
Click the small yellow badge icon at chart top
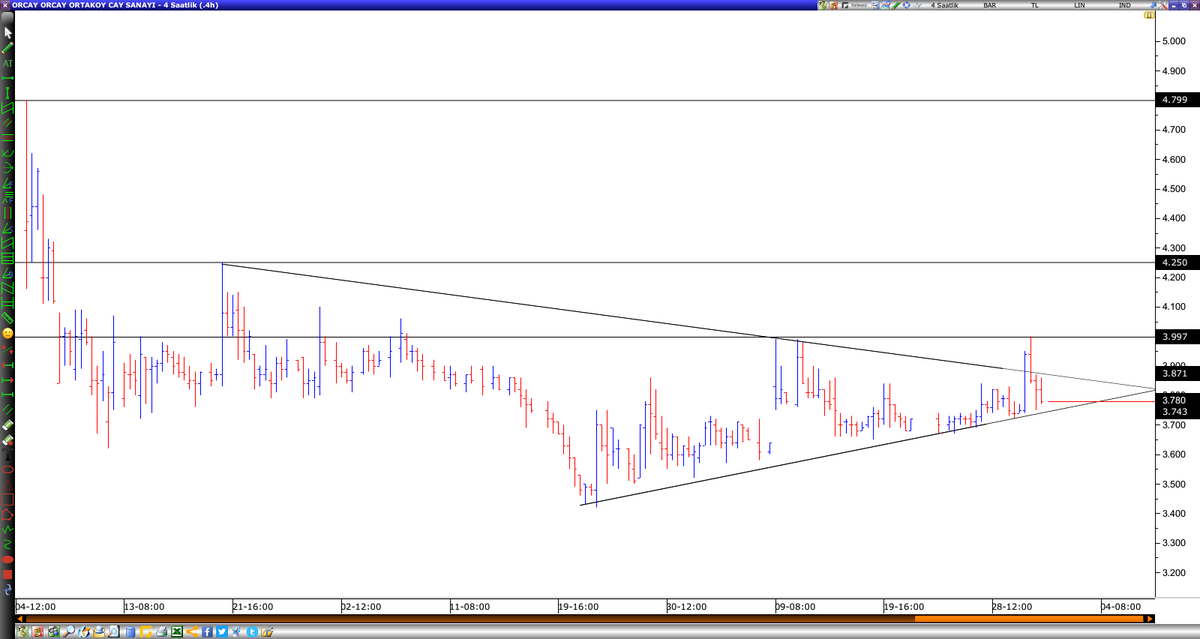(1149, 15)
